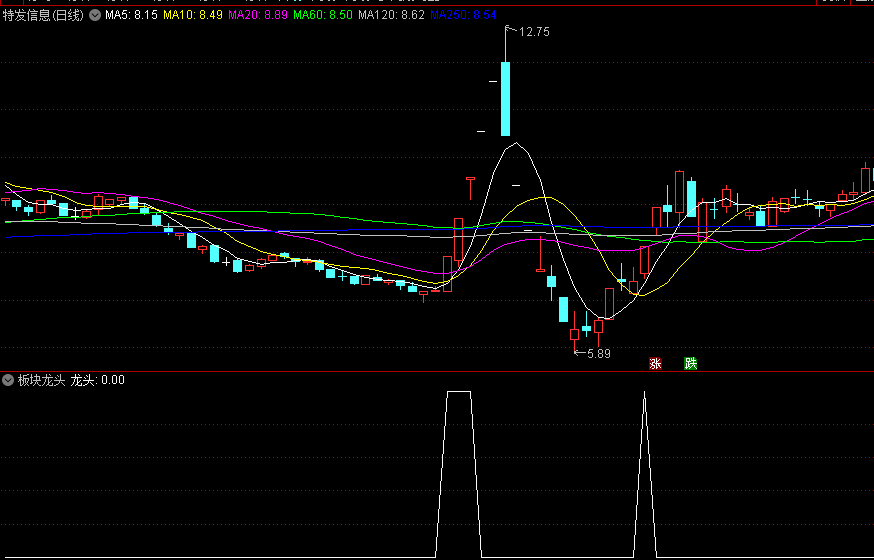Click the 板块龙头 indicator name
Screen dimensions: 874x560
tap(41, 380)
